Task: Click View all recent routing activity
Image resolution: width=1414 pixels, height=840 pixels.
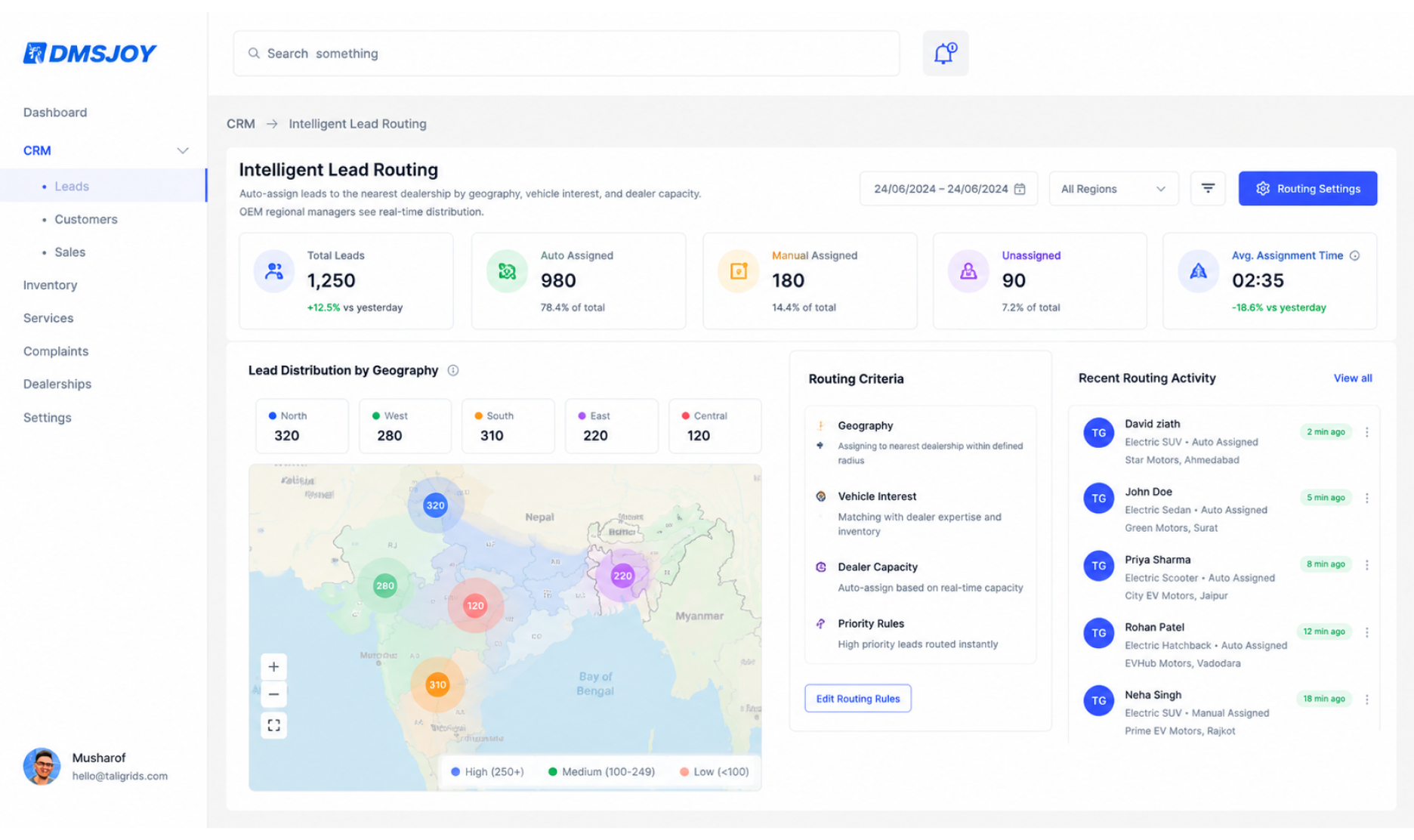Action: click(1353, 378)
